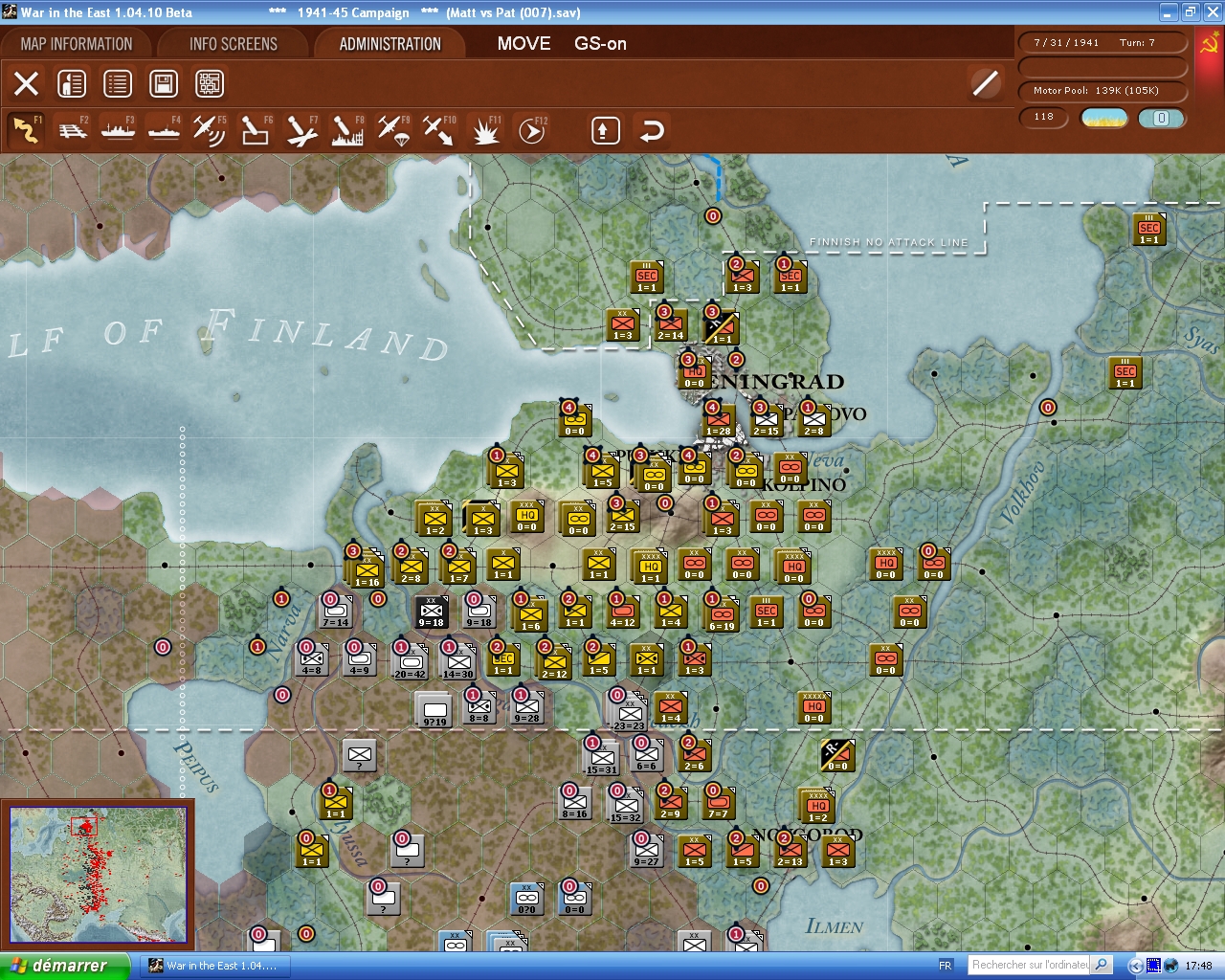Image resolution: width=1225 pixels, height=980 pixels.
Task: Click the 118 value field
Action: coord(1043,117)
